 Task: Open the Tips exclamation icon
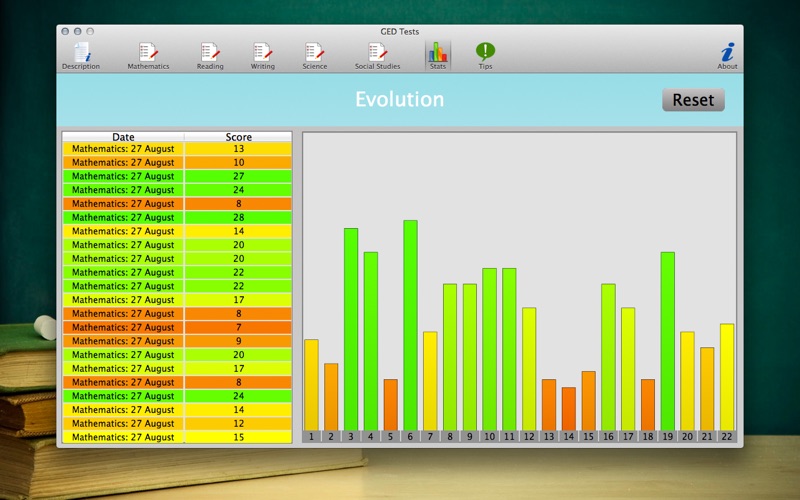pos(485,56)
